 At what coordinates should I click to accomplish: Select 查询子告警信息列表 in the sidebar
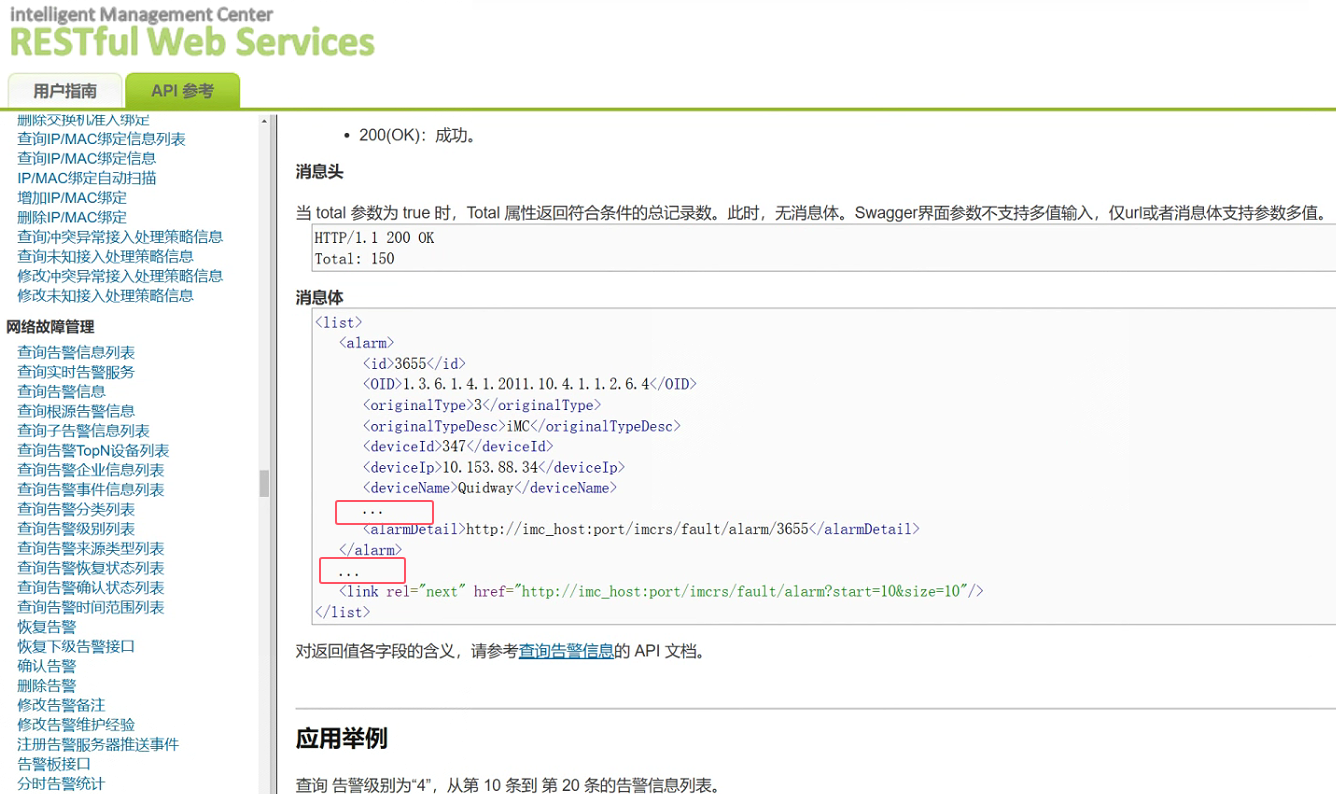pos(83,431)
